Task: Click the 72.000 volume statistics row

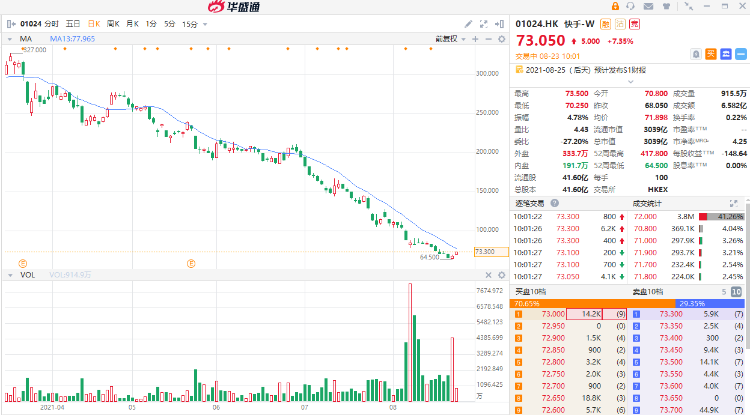Action: [x=688, y=217]
